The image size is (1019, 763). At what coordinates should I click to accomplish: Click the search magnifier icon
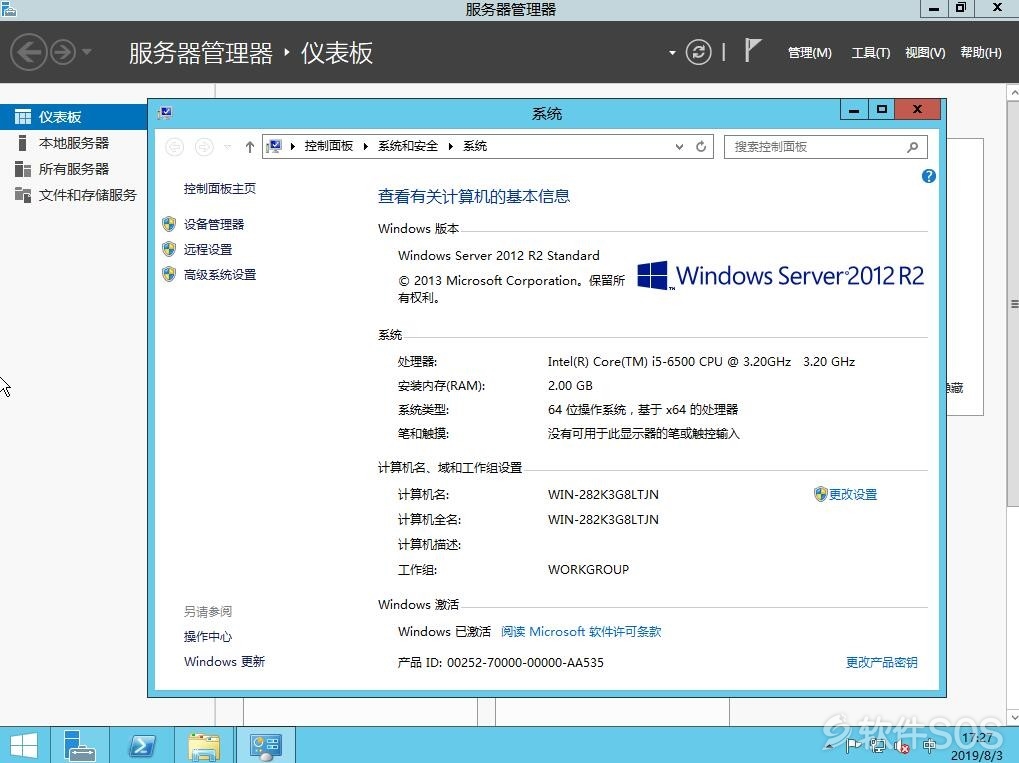click(912, 147)
